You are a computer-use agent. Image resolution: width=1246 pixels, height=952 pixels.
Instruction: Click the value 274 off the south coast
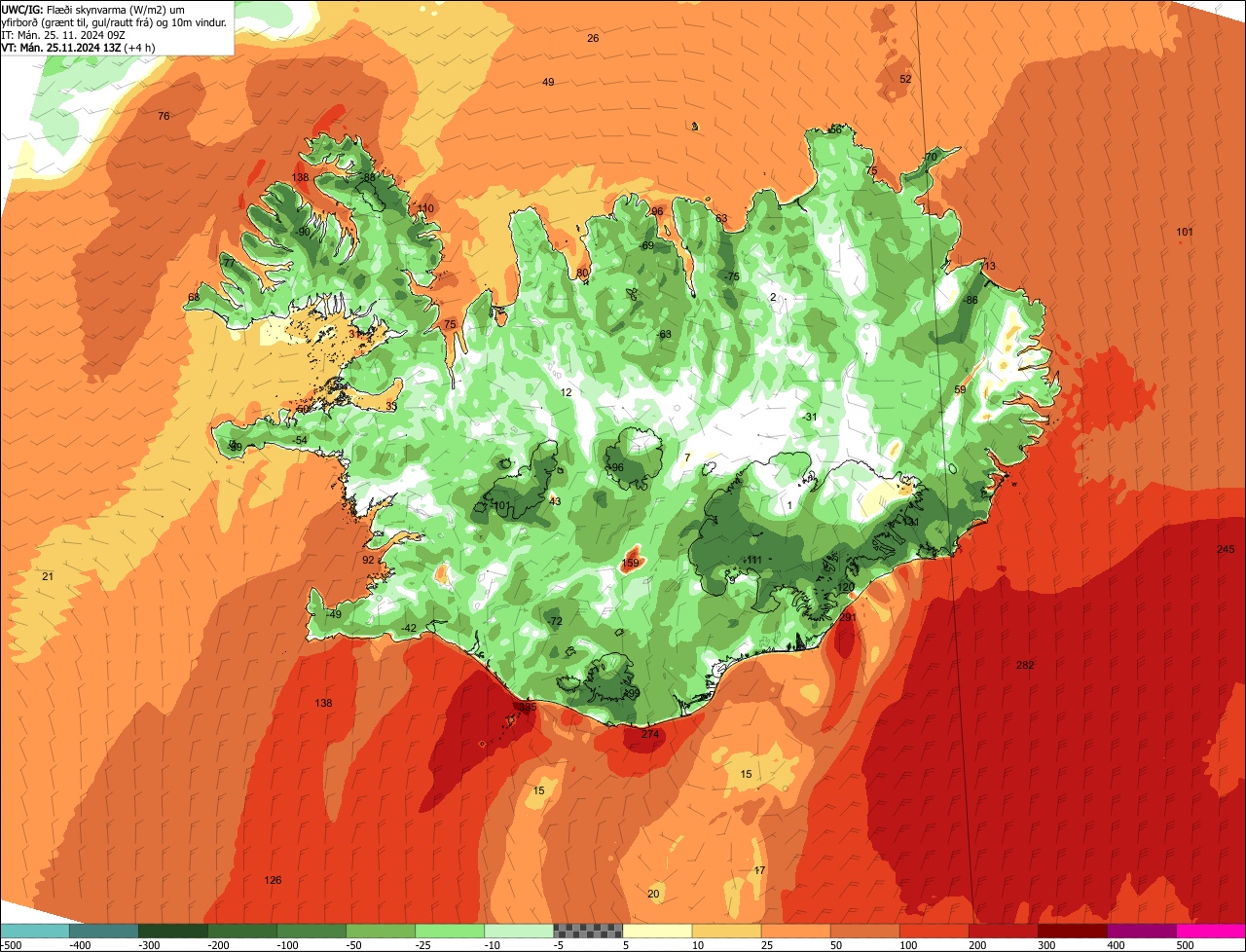coord(650,734)
